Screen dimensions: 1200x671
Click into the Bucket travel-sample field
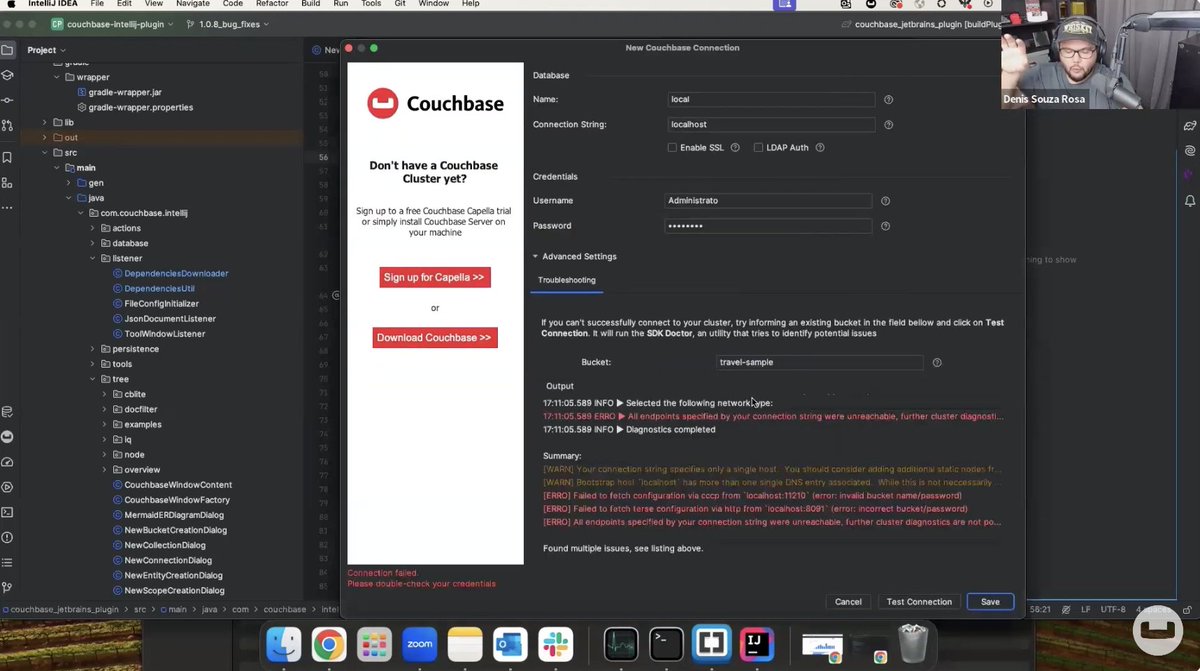tap(820, 362)
